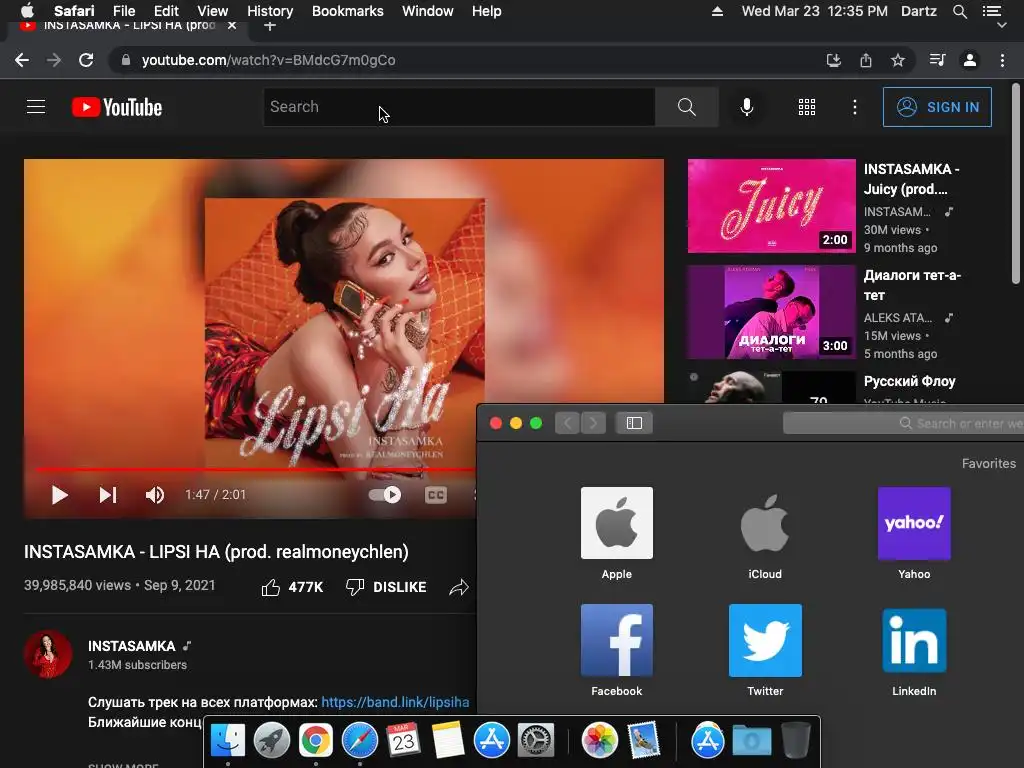The image size is (1024, 768).
Task: Open the Window menu
Action: coord(428,11)
